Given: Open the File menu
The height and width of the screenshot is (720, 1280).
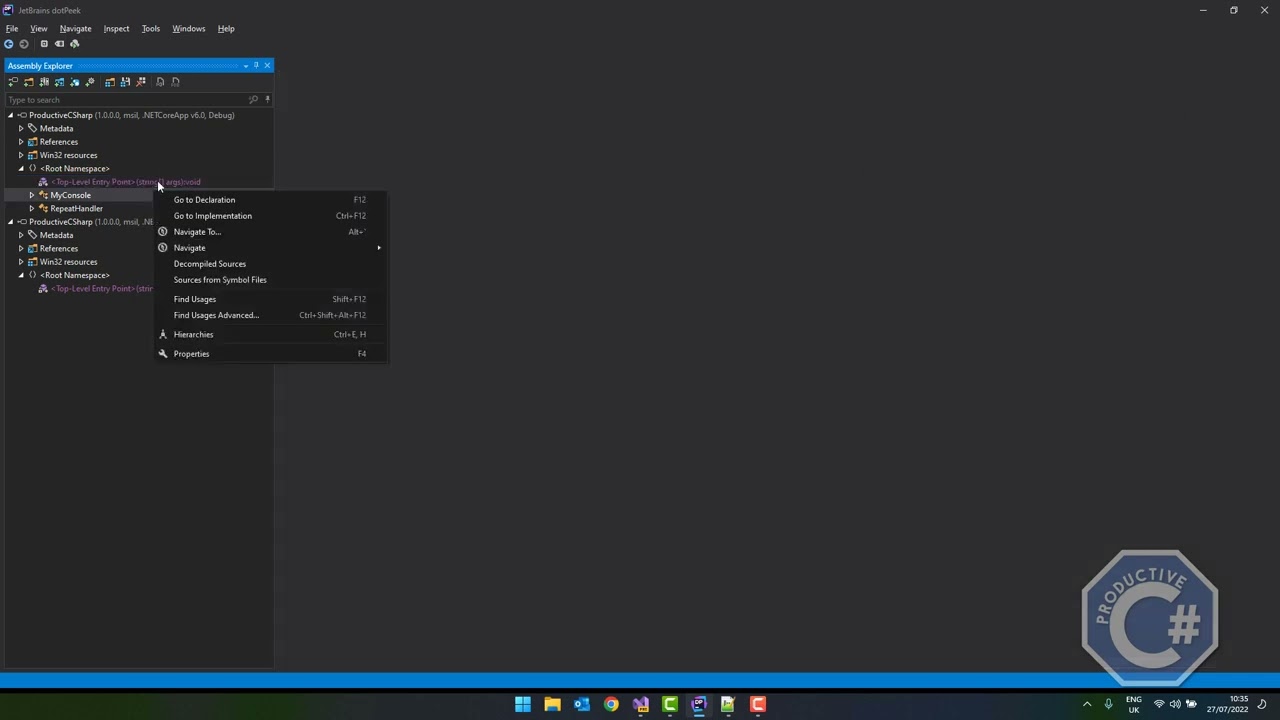Looking at the screenshot, I should pyautogui.click(x=12, y=29).
